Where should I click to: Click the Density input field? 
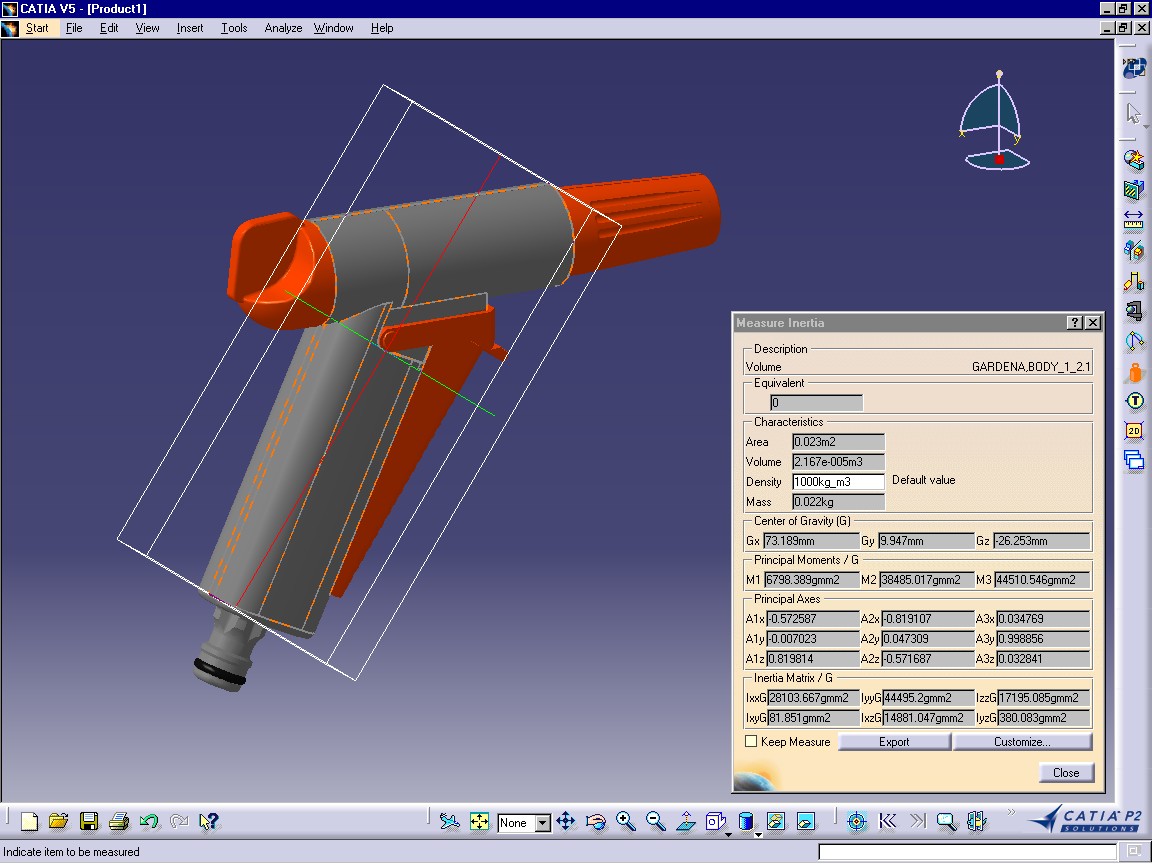pyautogui.click(x=838, y=482)
